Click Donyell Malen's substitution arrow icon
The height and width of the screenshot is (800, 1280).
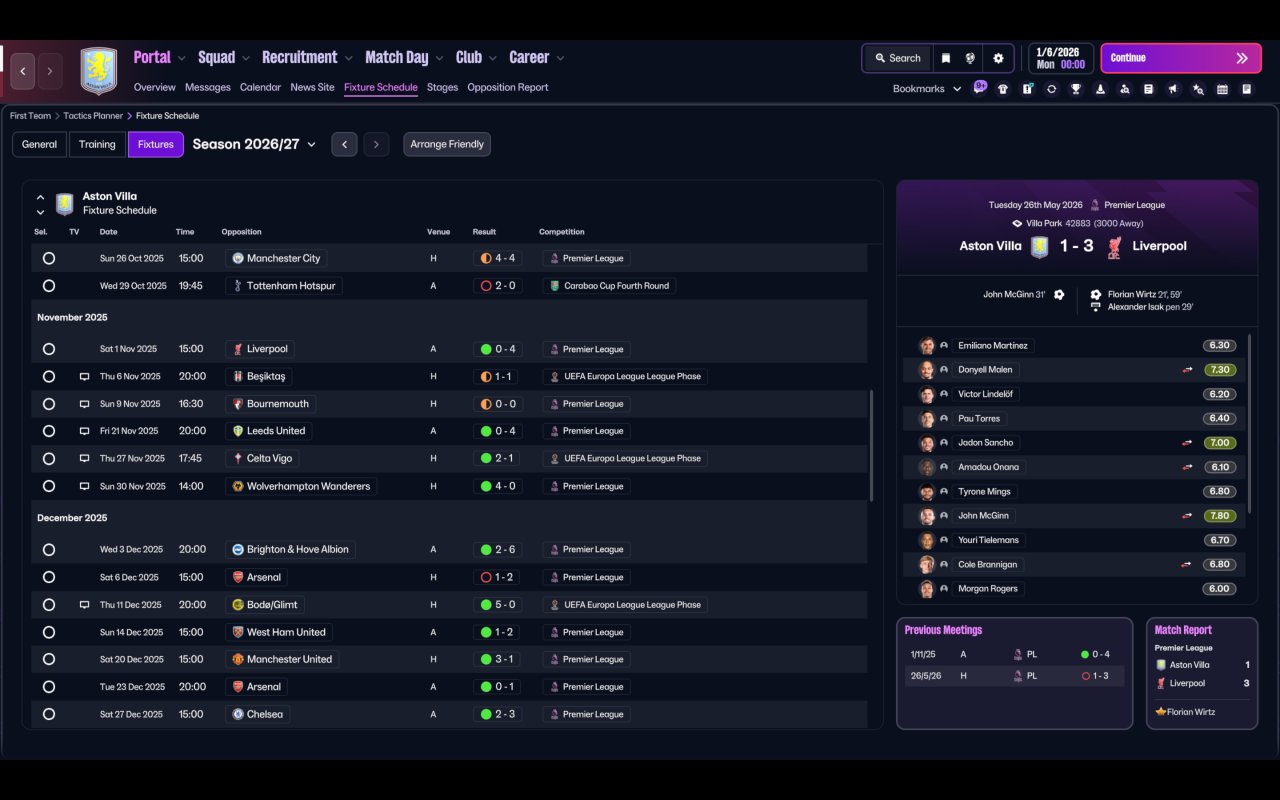click(x=1187, y=370)
